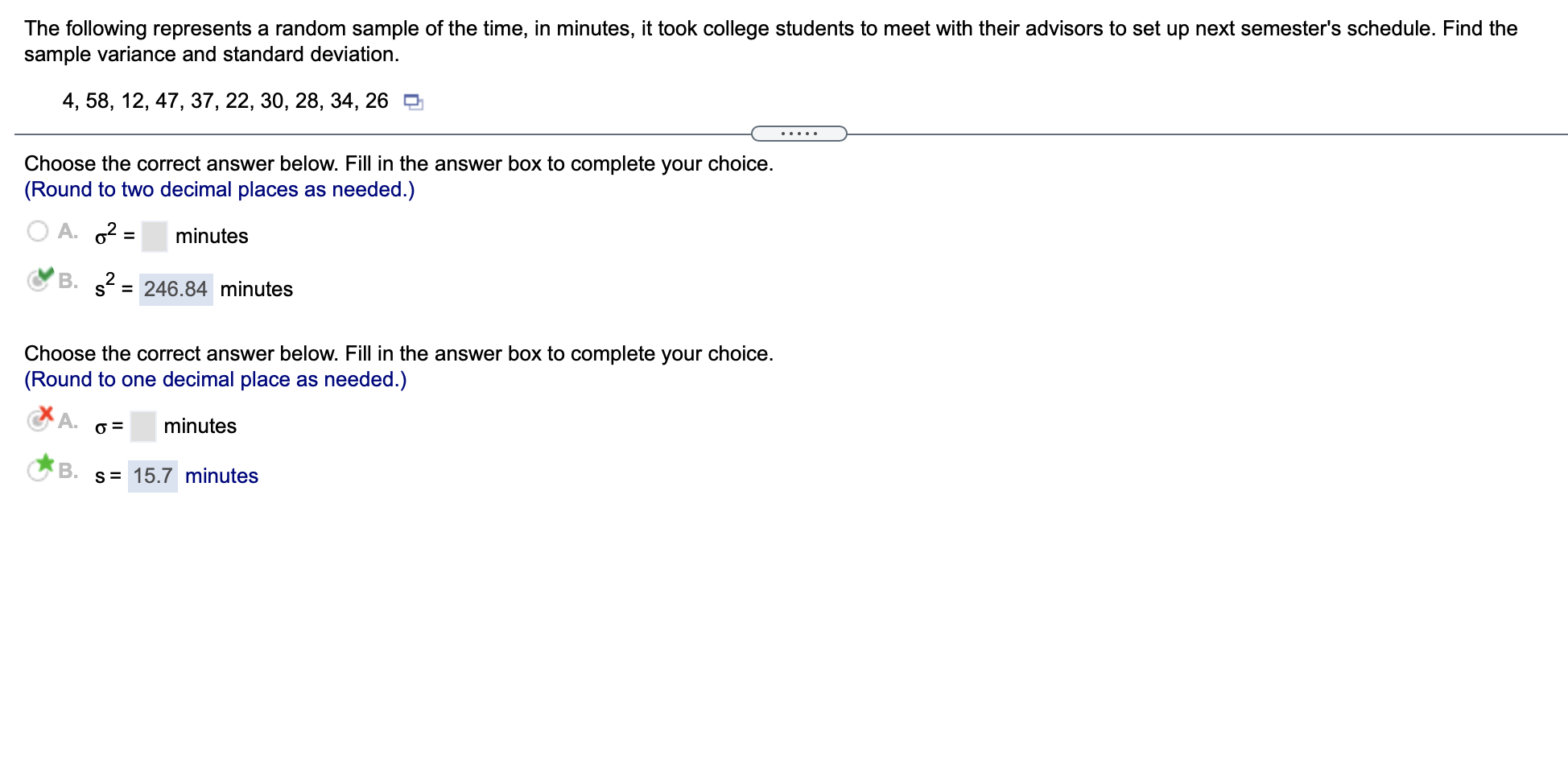Select radio button A for population variance
Image resolution: width=1568 pixels, height=763 pixels.
pyautogui.click(x=37, y=230)
